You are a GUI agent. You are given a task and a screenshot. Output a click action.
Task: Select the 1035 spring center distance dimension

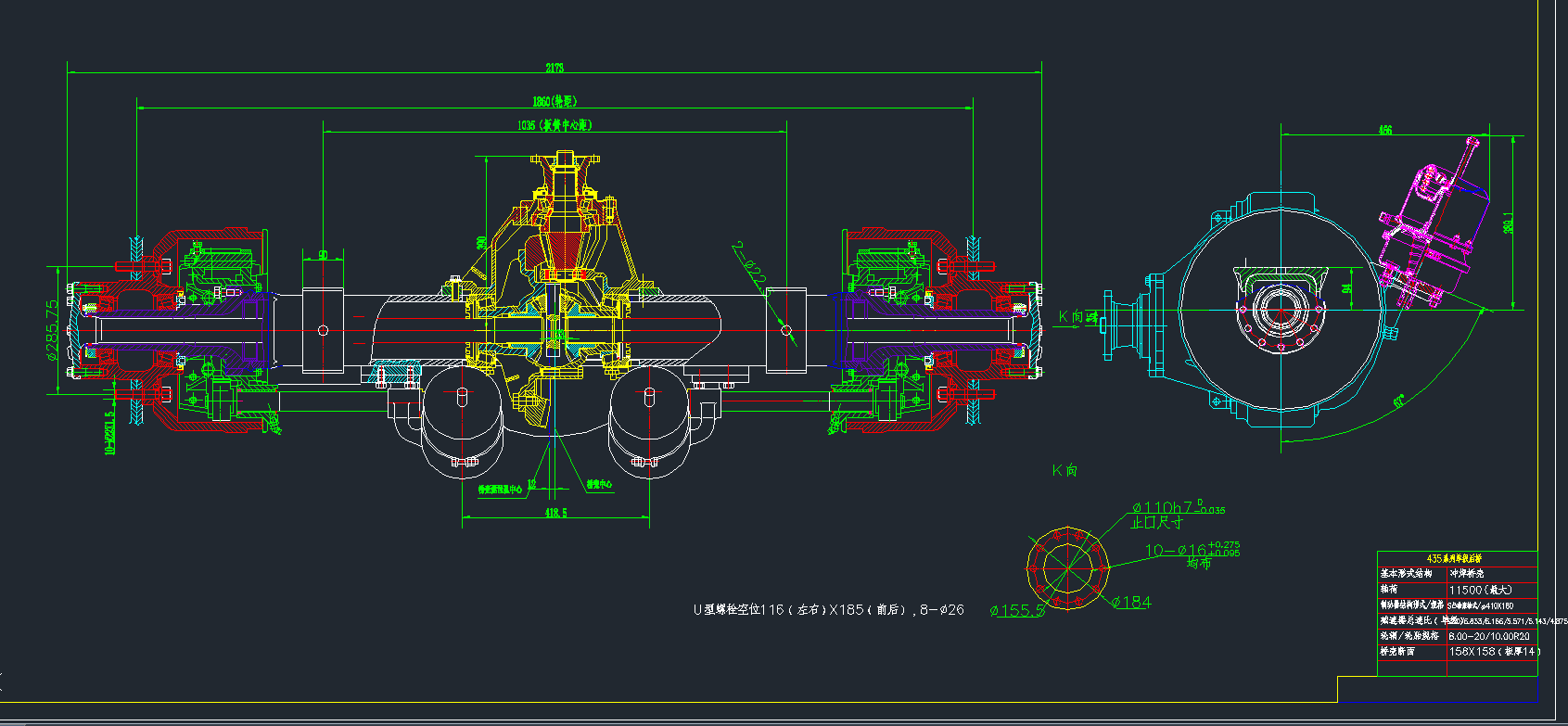pos(554,125)
